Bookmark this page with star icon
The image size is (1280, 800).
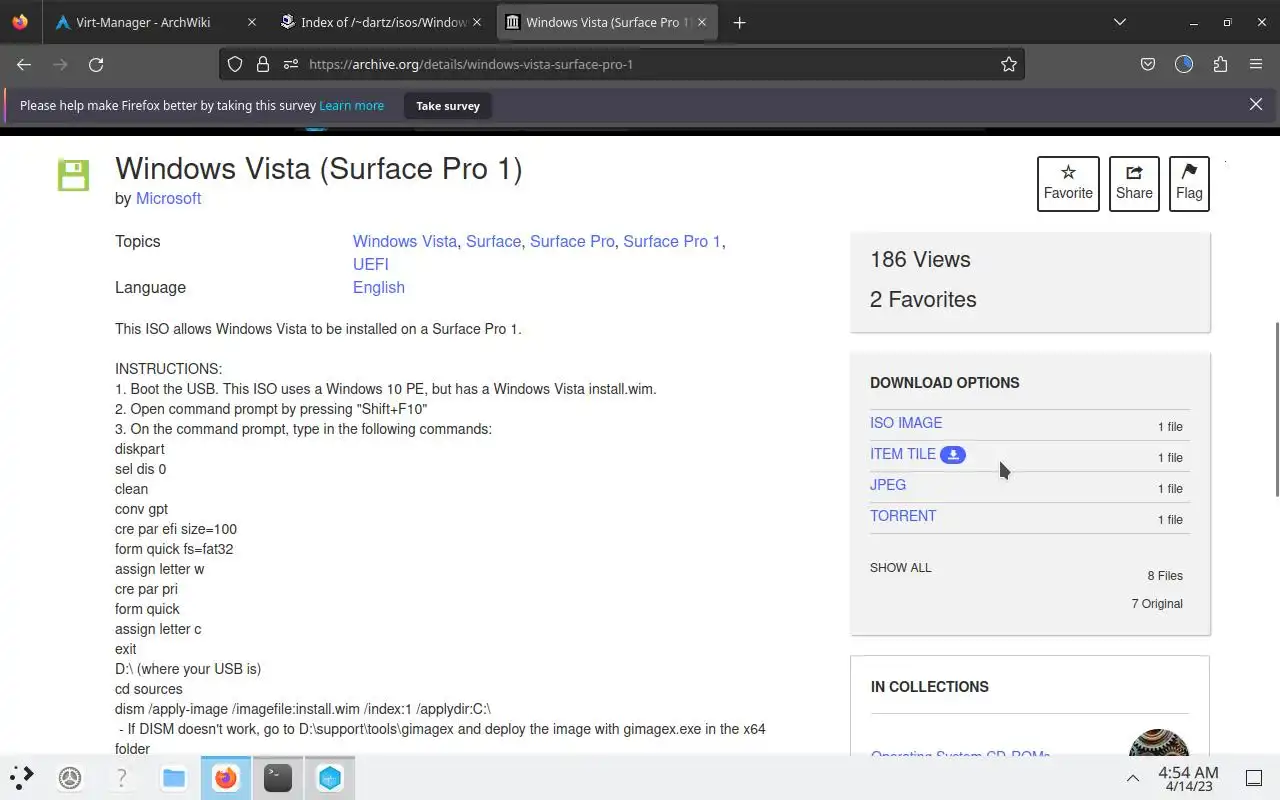point(1009,64)
